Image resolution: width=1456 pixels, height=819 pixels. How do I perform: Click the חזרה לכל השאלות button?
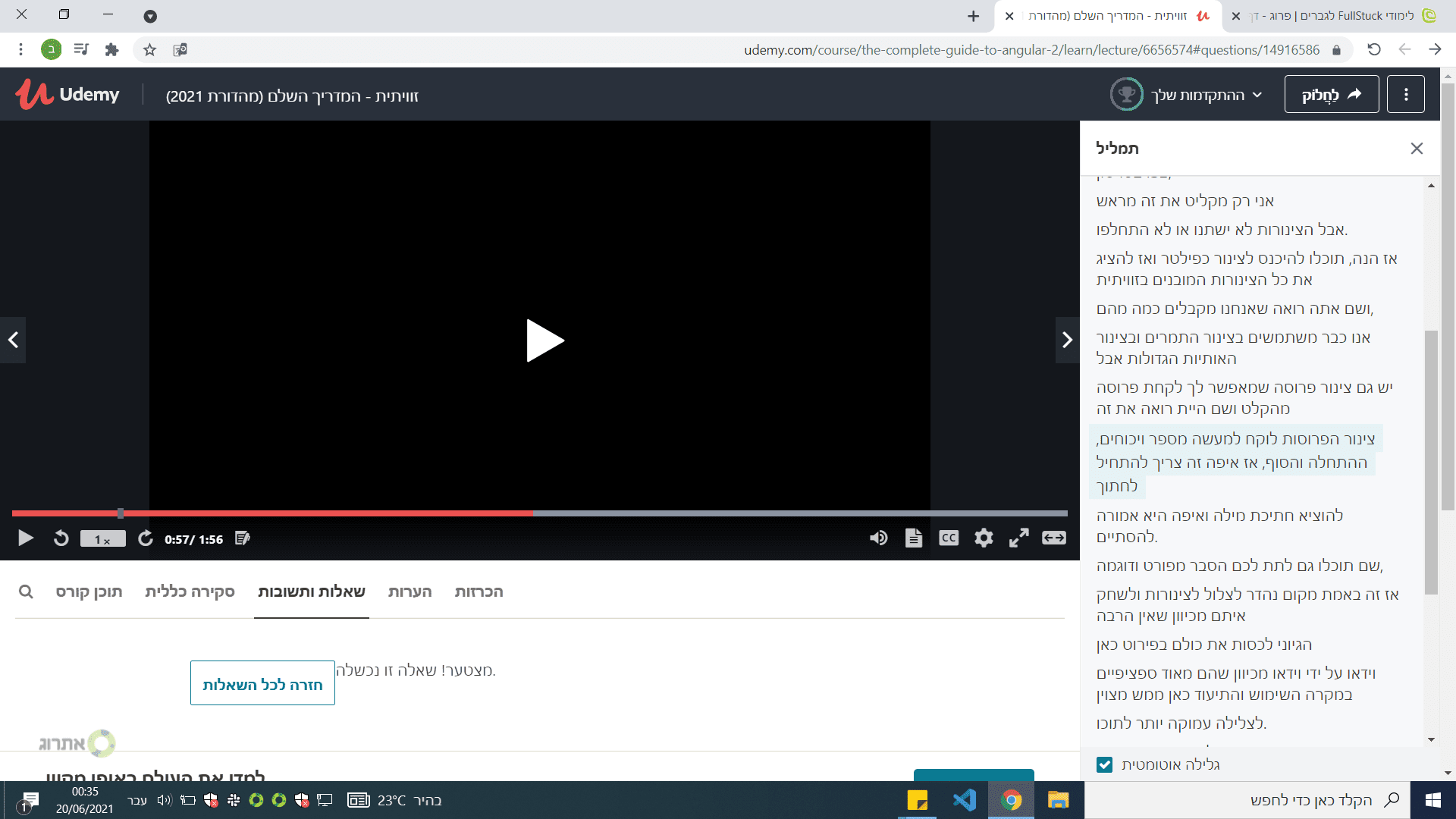(262, 683)
